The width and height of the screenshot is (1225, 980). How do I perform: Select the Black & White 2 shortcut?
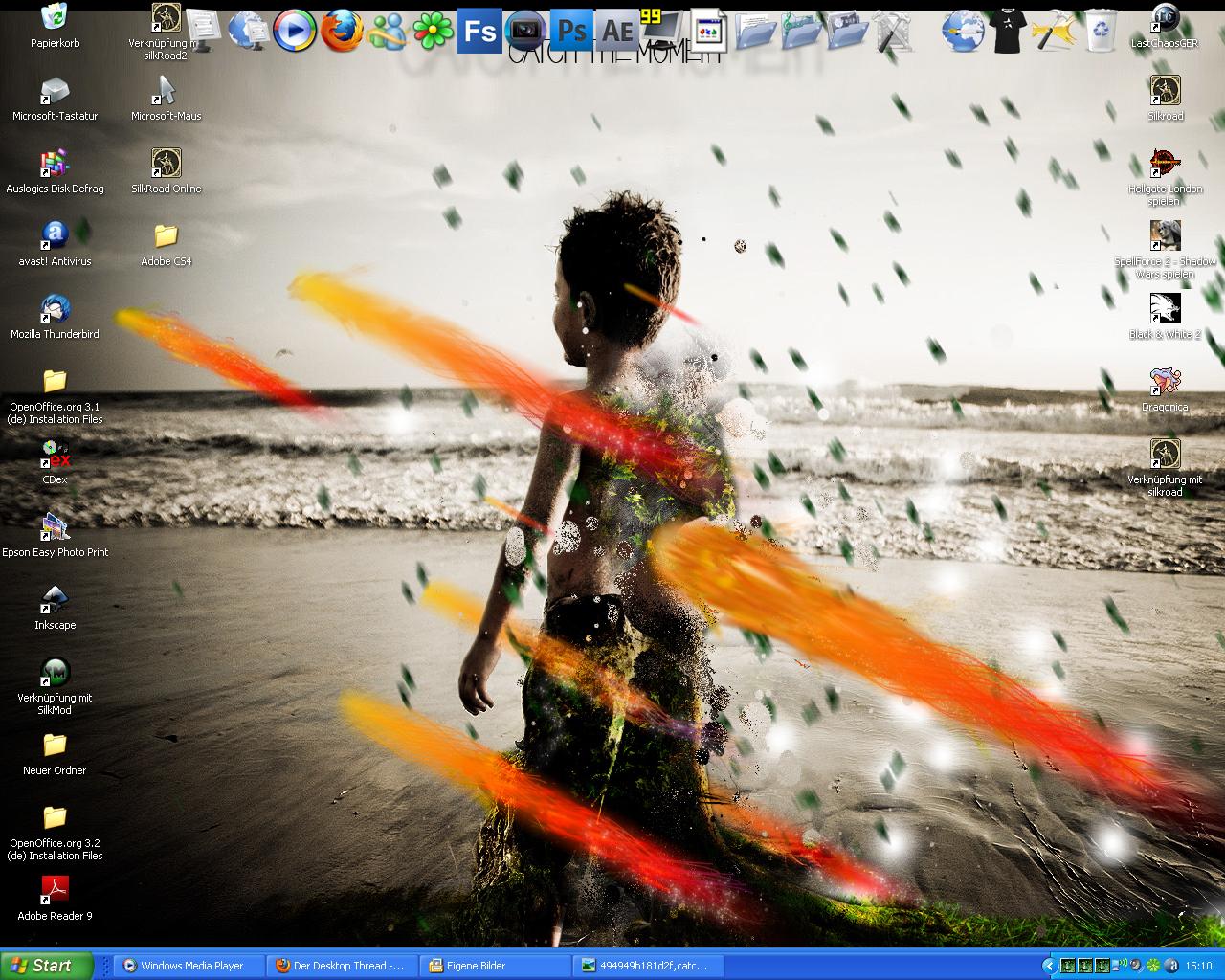[x=1165, y=310]
